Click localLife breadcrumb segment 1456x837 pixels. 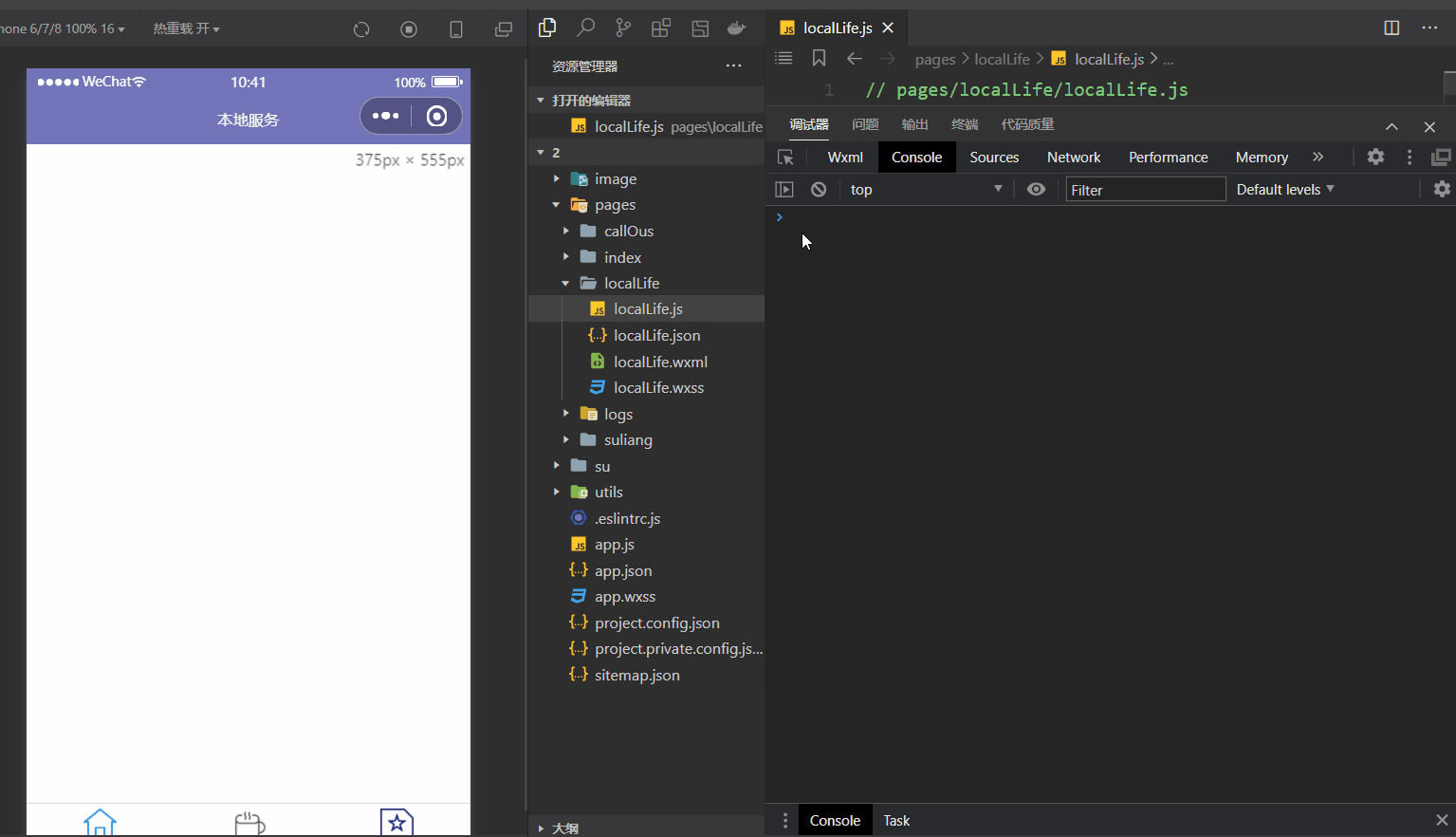point(1002,59)
